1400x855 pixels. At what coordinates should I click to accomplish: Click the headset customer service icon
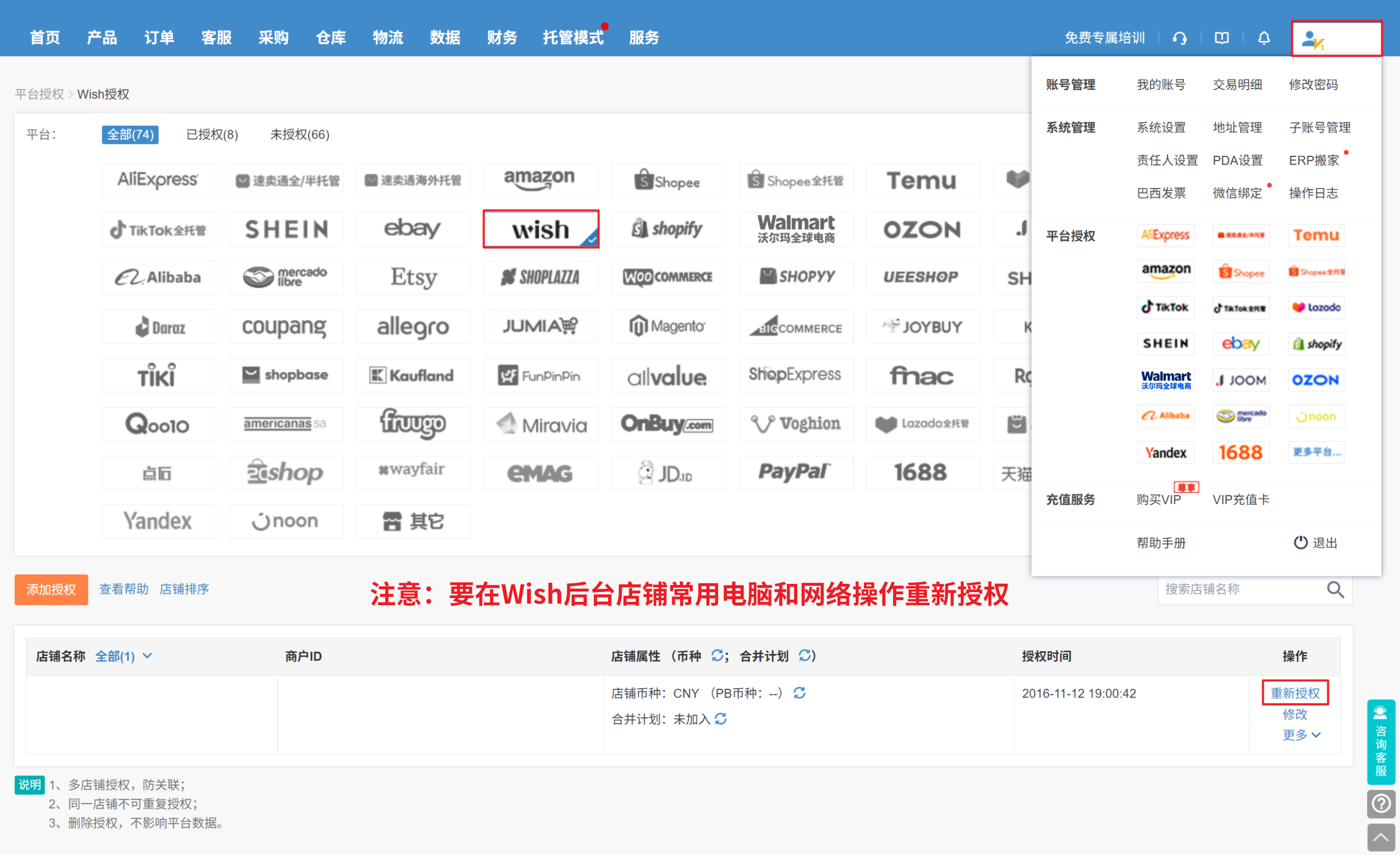pyautogui.click(x=1180, y=38)
